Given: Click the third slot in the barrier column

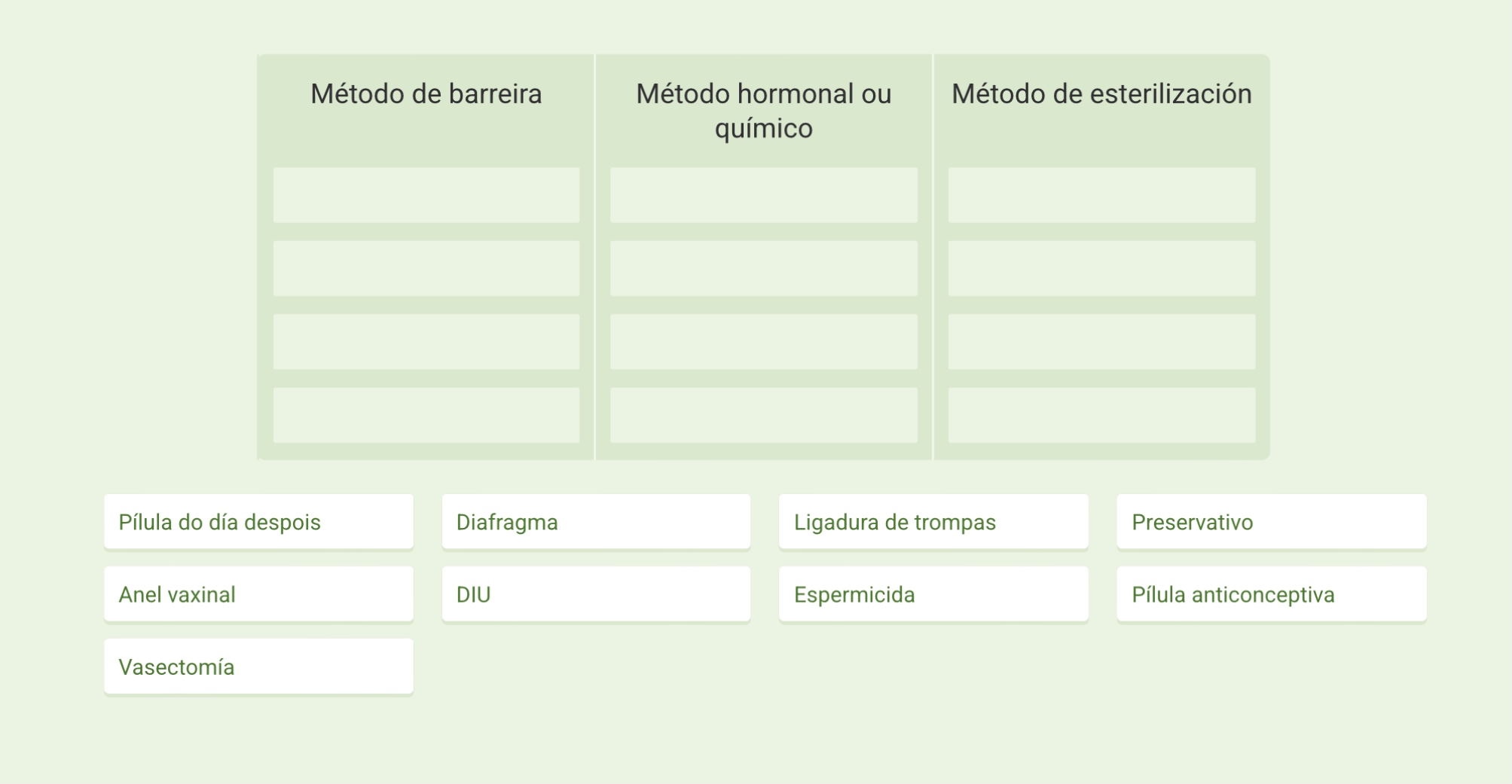Looking at the screenshot, I should pos(426,341).
